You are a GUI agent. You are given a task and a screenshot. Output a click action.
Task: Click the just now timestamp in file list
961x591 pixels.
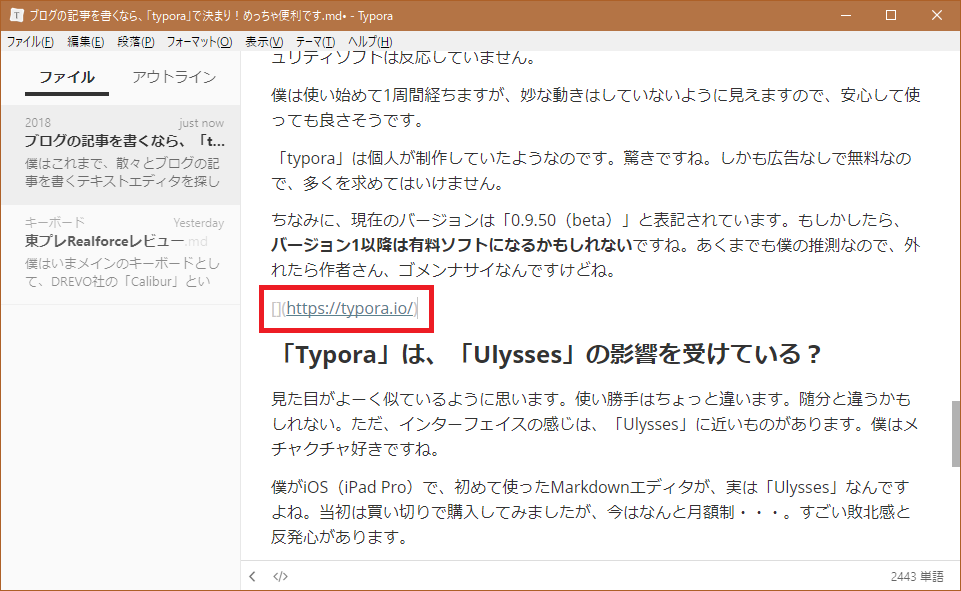[201, 123]
